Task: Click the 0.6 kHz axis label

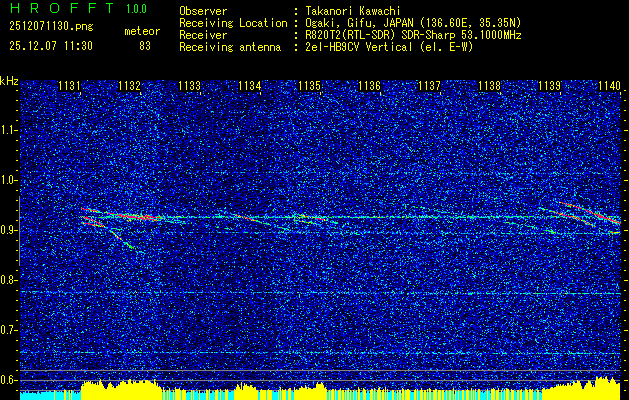Action: [8, 380]
